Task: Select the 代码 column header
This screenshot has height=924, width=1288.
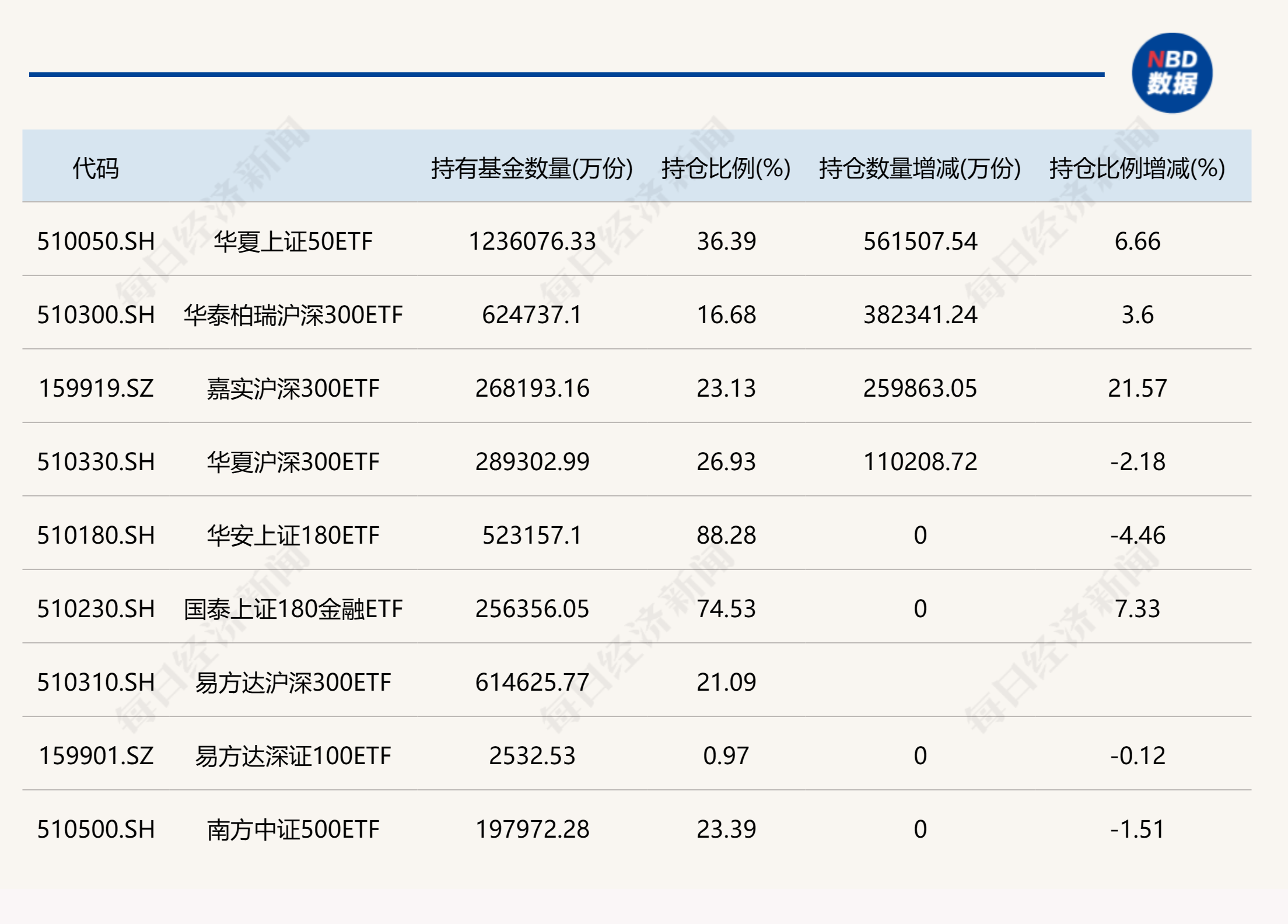Action: 96,168
